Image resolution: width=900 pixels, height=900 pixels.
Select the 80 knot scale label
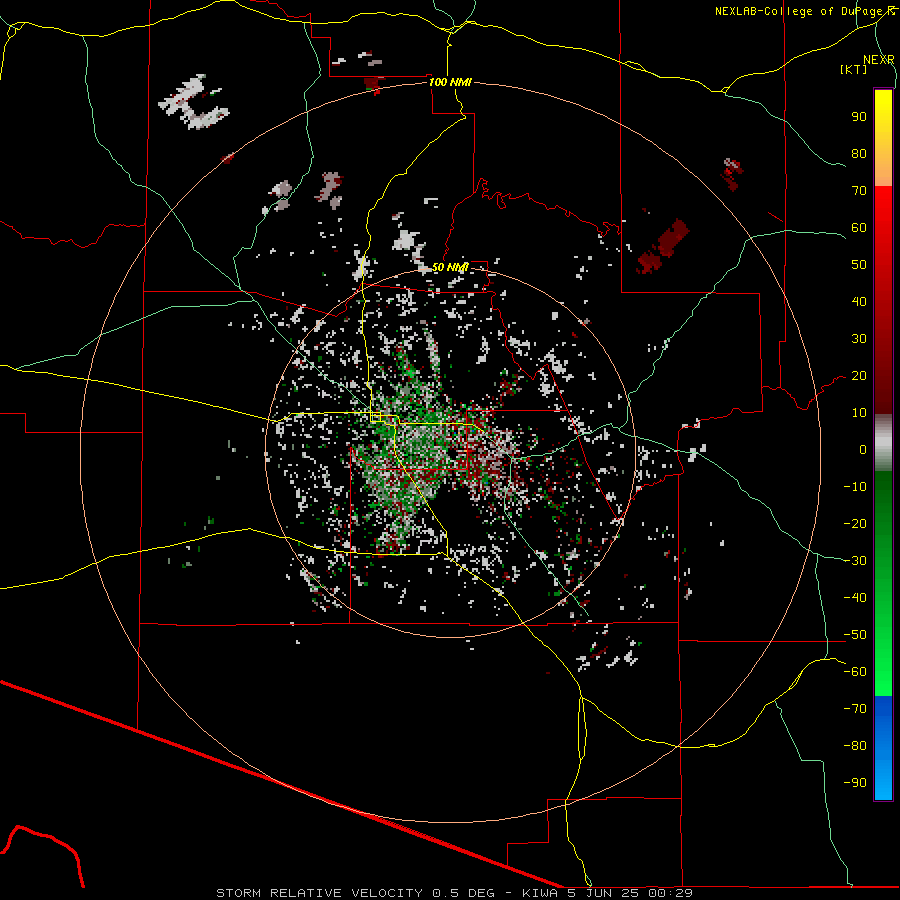click(859, 153)
